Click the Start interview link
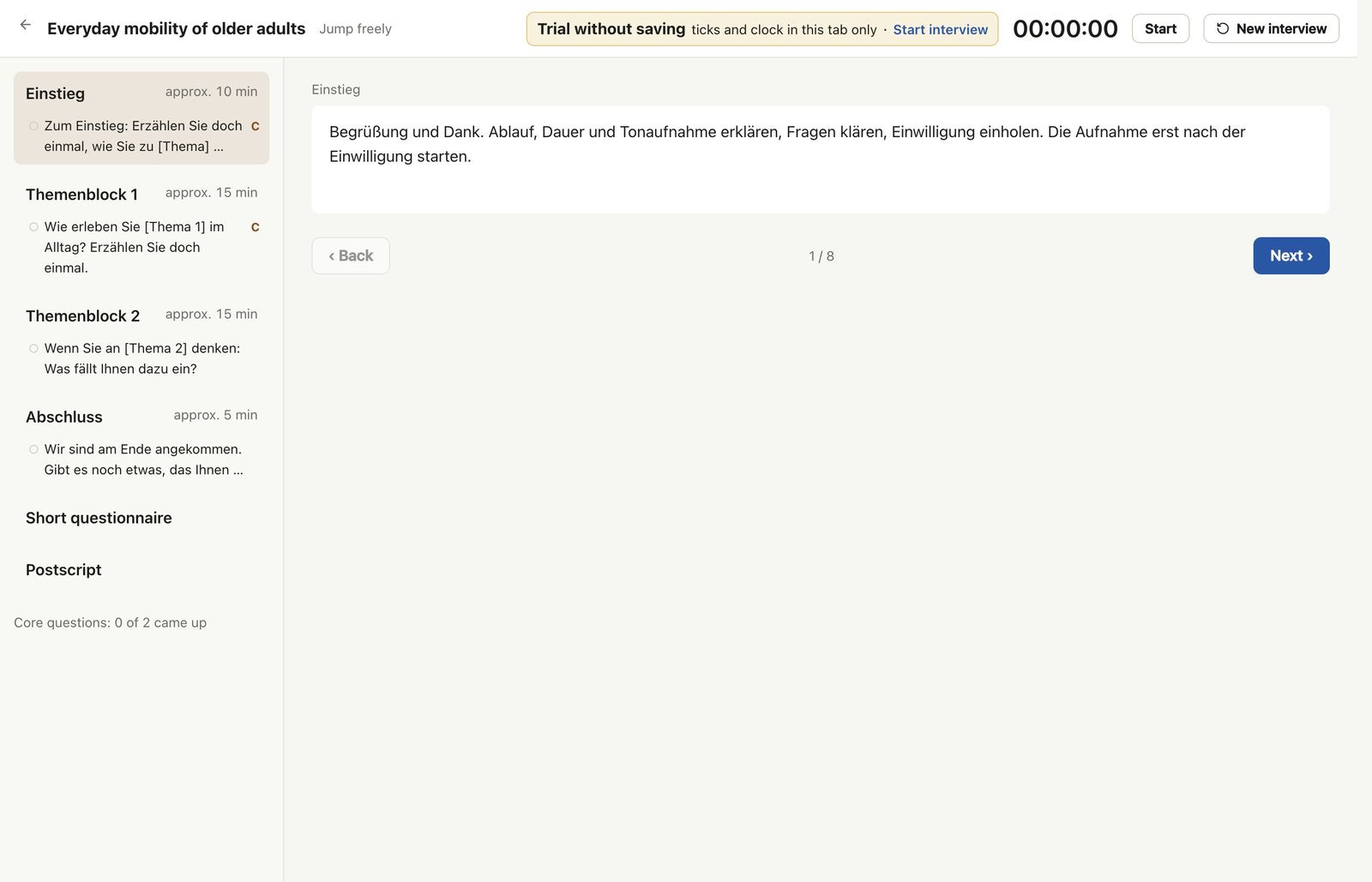The width and height of the screenshot is (1372, 882). pos(940,29)
